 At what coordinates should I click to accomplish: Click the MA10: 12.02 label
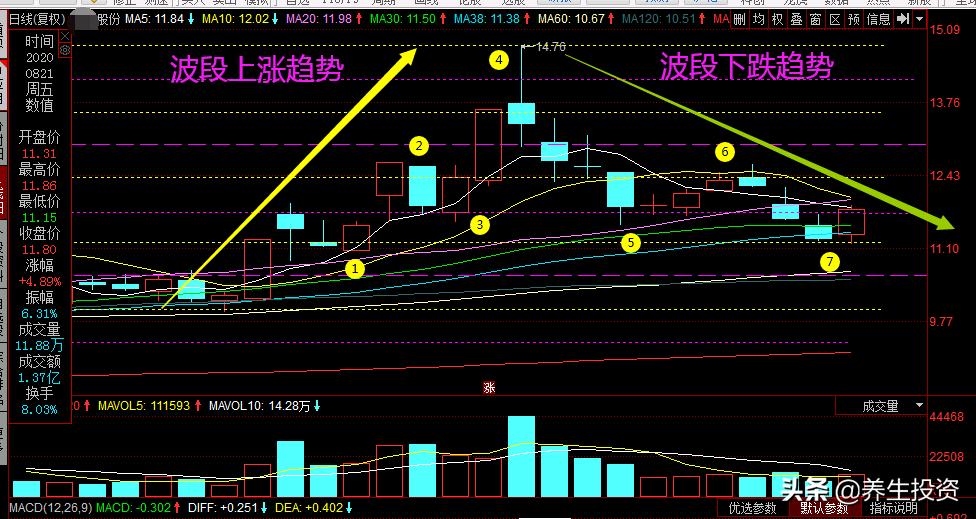pos(235,19)
